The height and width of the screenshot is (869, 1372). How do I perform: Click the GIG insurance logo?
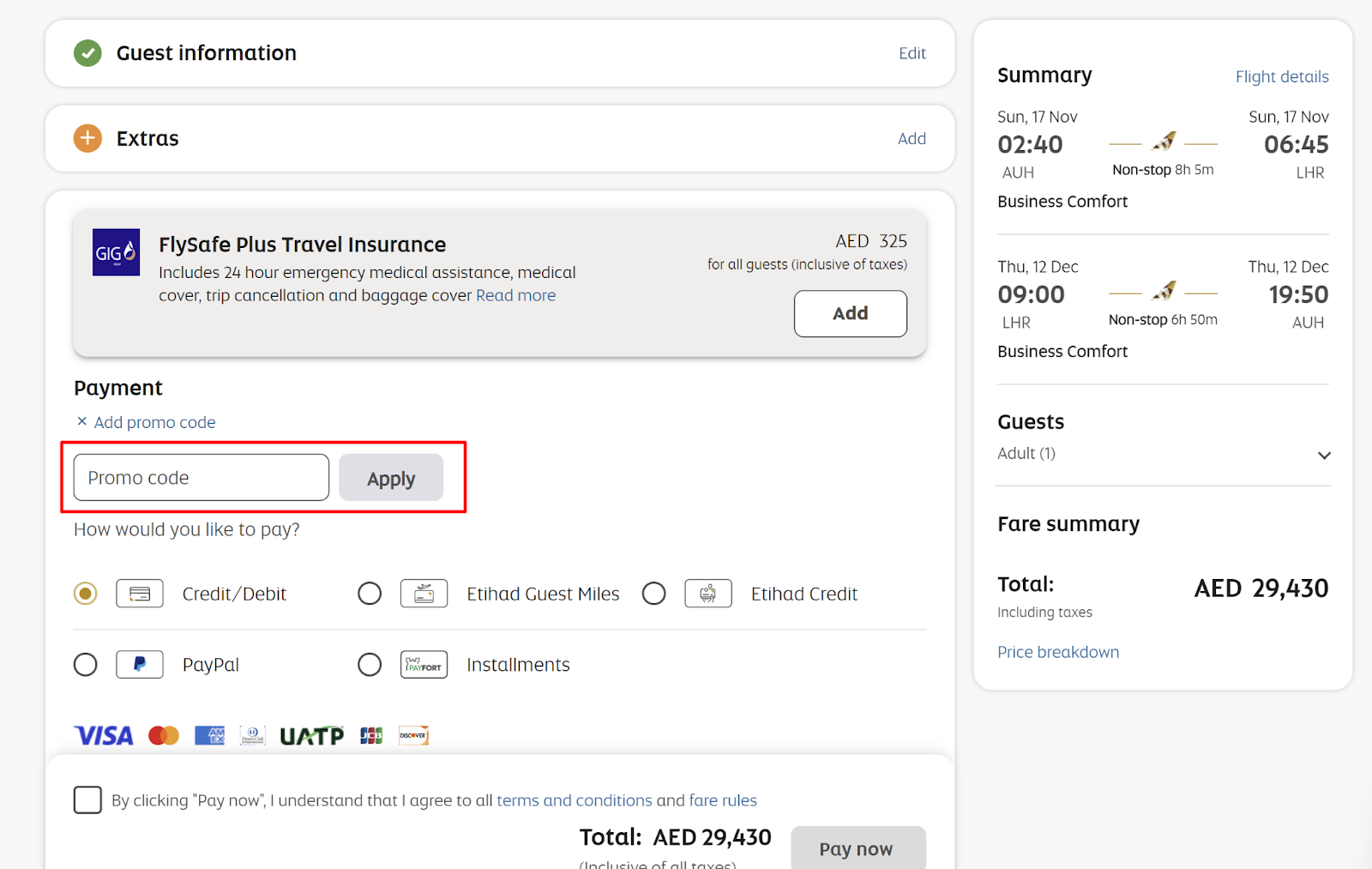[116, 252]
